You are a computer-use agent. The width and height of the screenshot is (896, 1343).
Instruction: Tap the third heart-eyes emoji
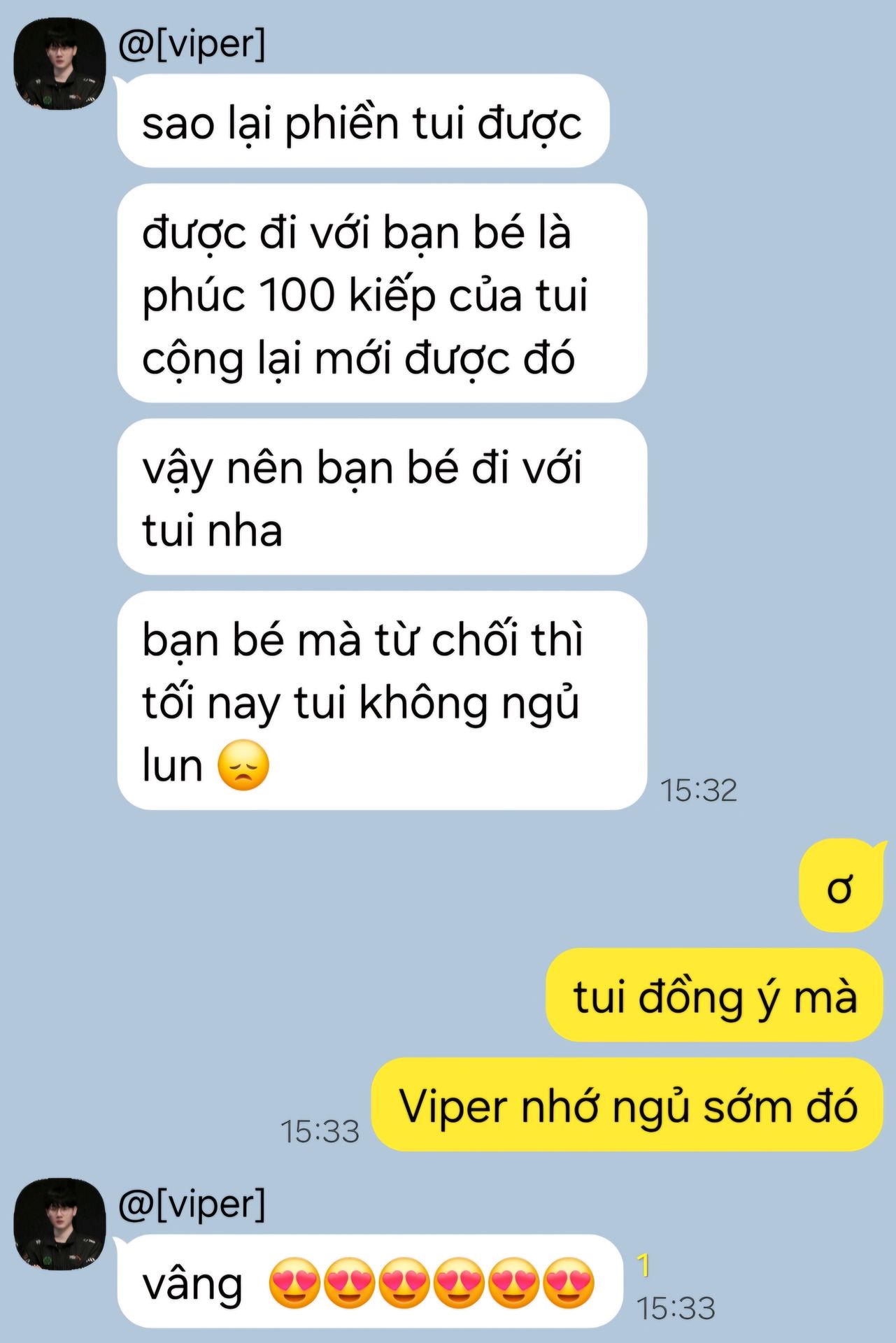[x=404, y=1284]
